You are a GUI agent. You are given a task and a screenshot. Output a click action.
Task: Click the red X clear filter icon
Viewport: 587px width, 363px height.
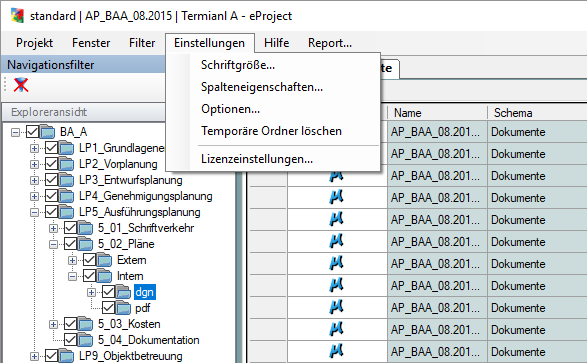[21, 85]
